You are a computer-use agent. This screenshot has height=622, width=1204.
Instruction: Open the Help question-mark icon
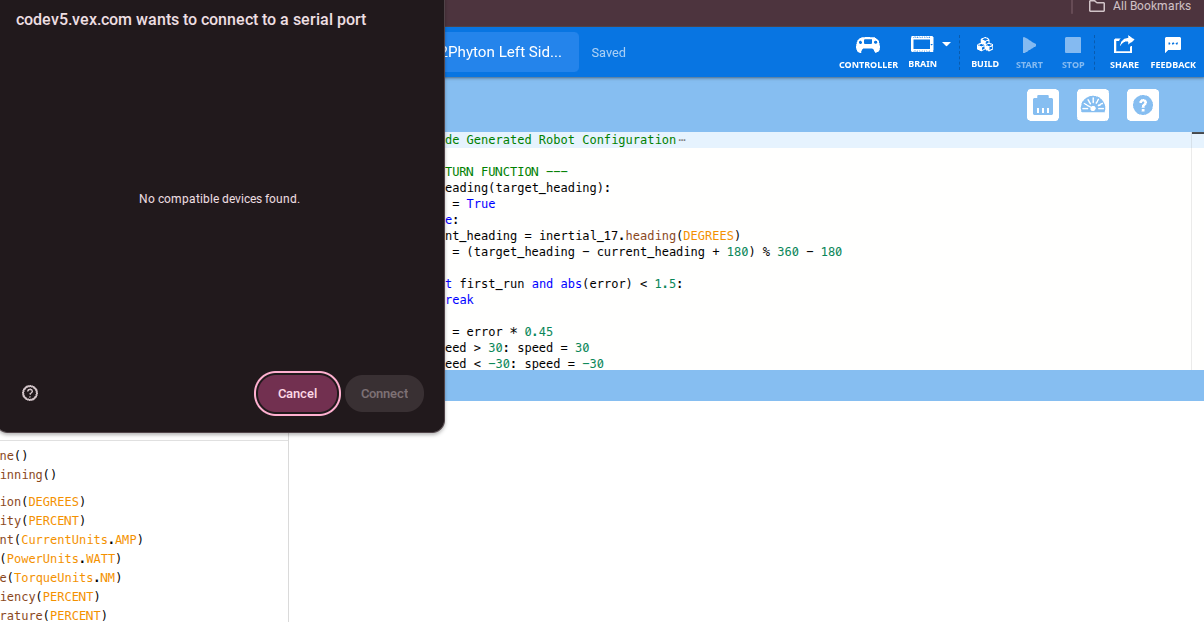click(x=1143, y=105)
